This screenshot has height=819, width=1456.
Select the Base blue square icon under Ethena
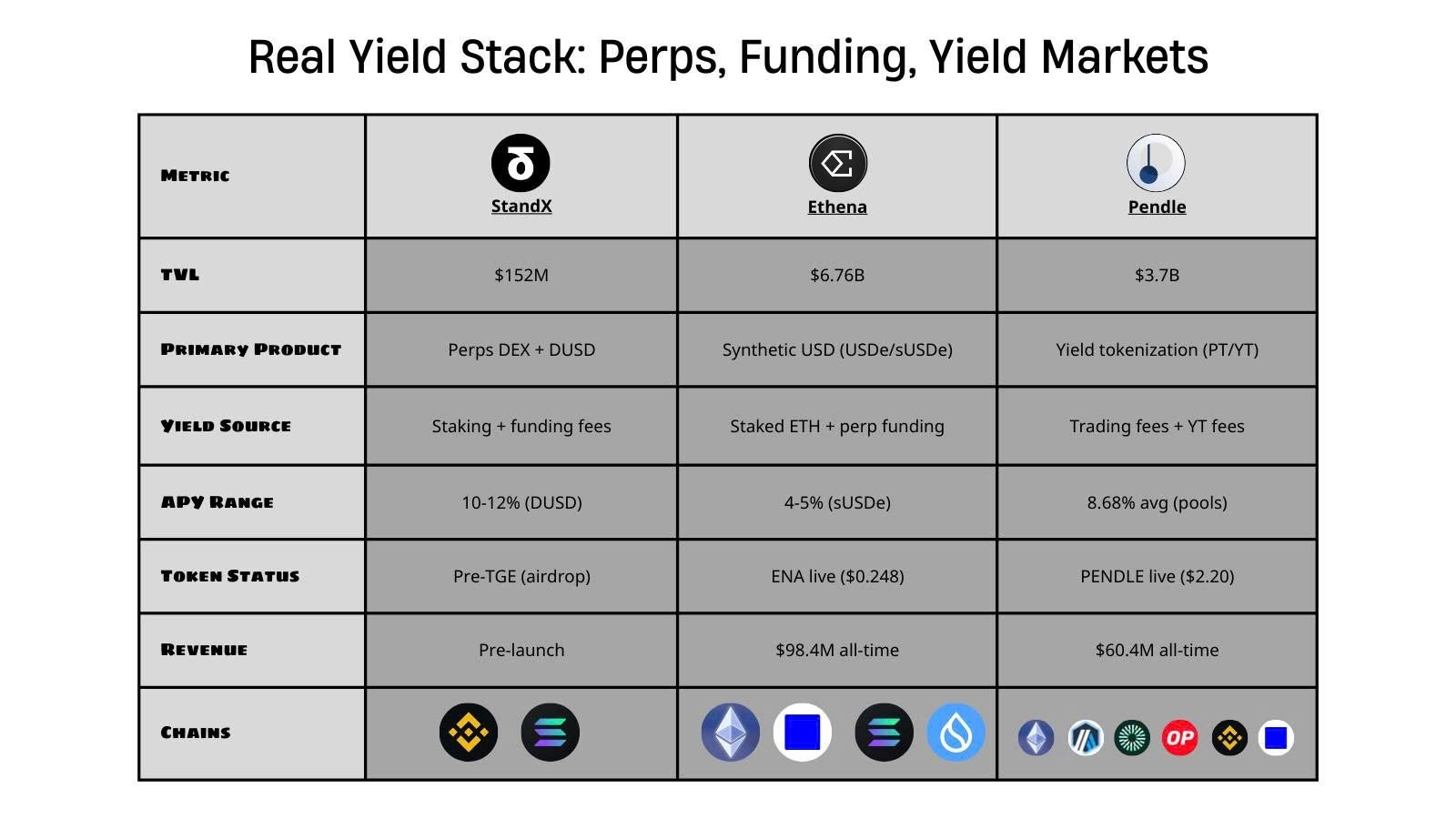802,733
